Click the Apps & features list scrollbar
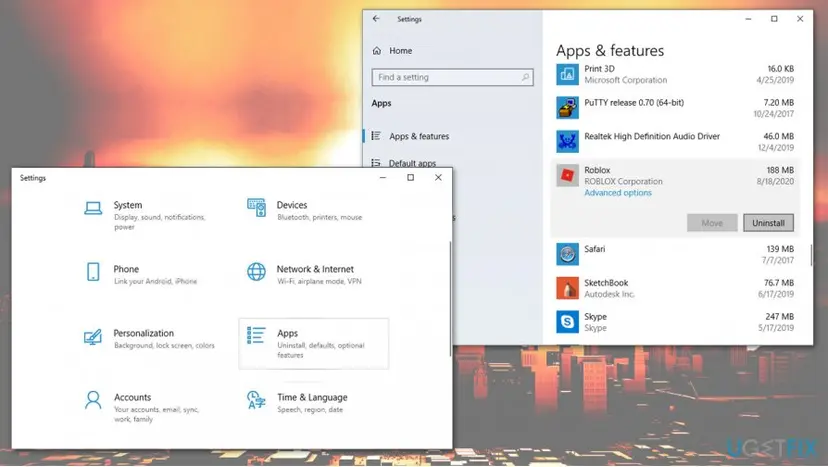 click(812, 255)
